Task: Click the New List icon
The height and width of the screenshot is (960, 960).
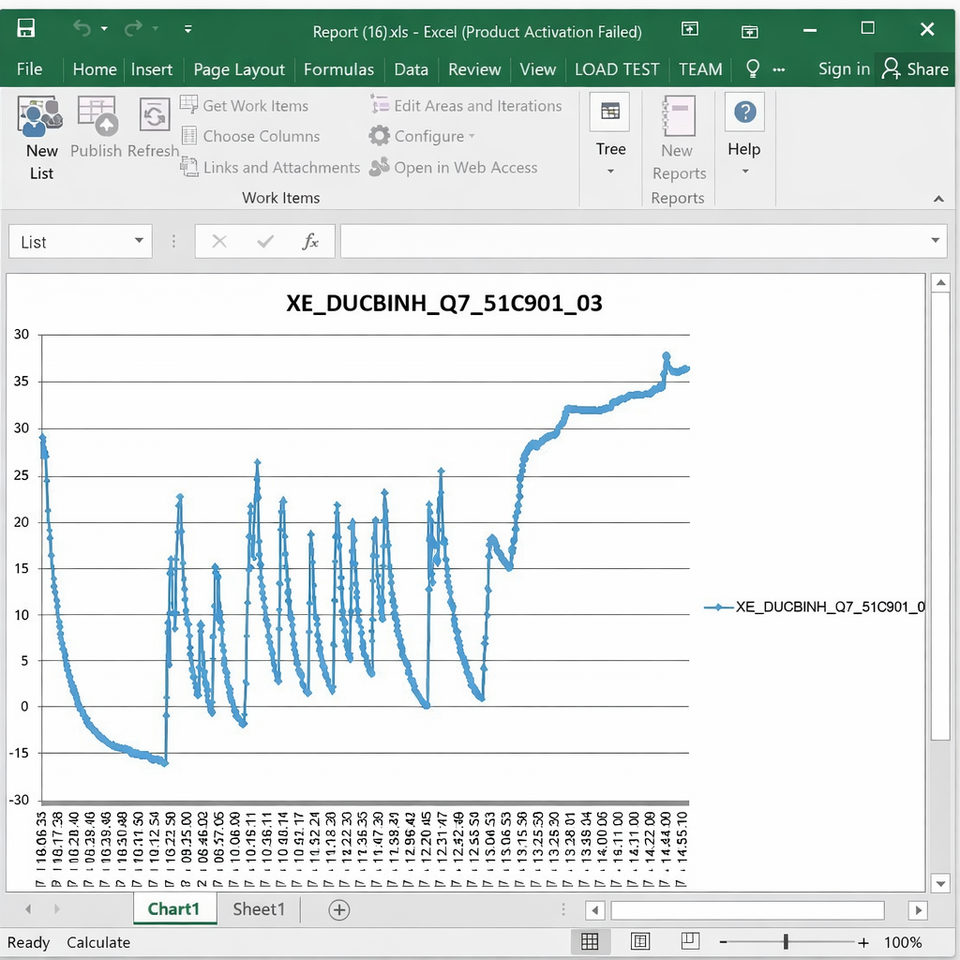Action: point(41,117)
